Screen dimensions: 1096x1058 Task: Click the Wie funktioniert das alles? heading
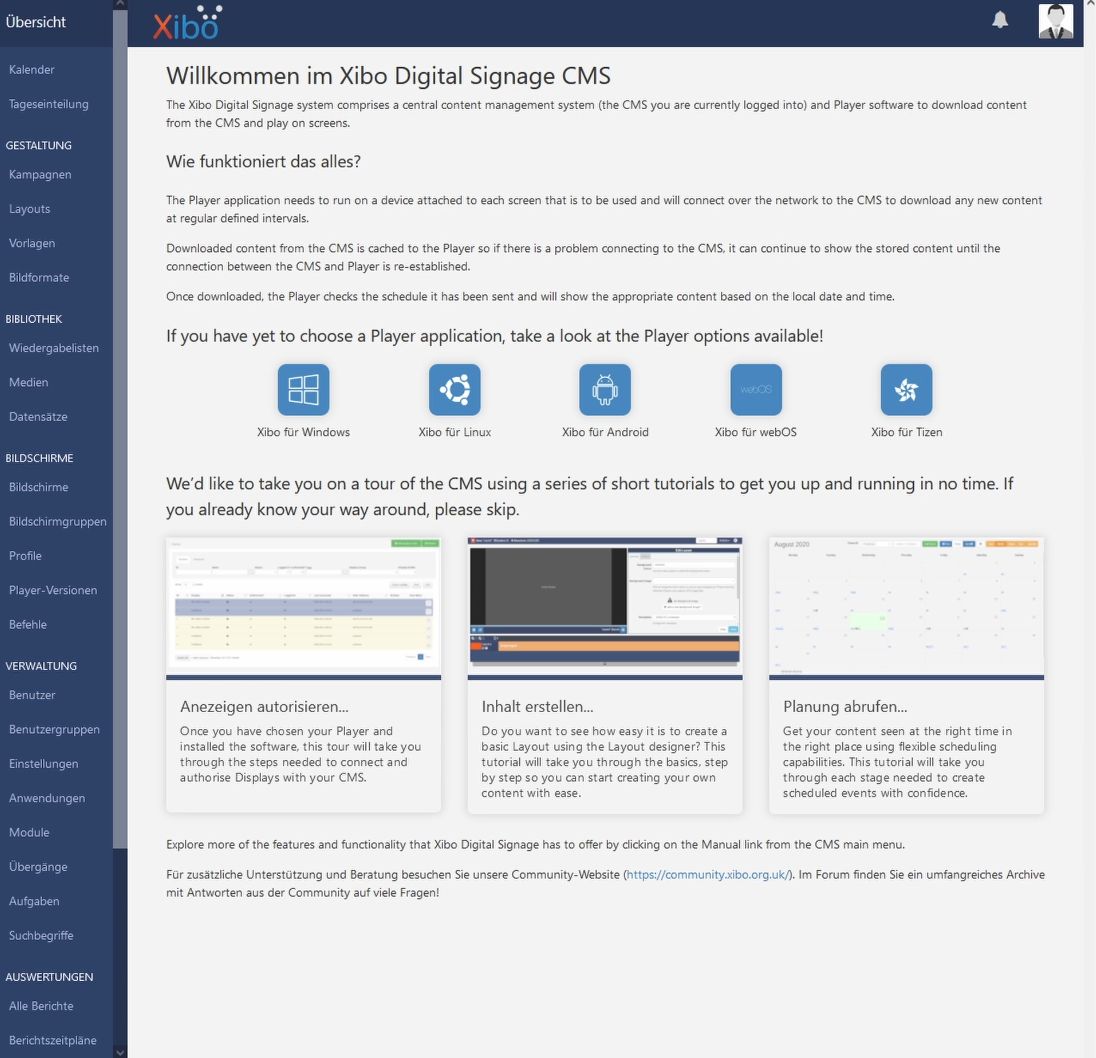pyautogui.click(x=264, y=161)
